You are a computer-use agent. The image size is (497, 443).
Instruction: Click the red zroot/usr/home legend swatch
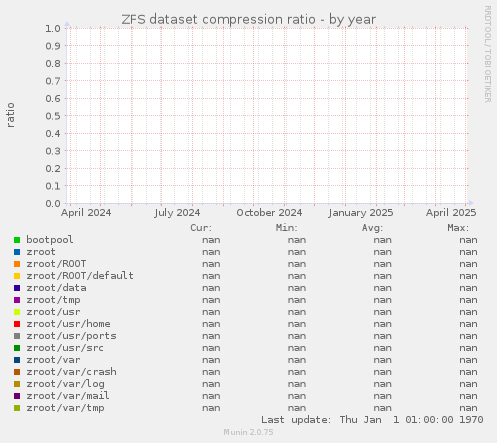(x=17, y=324)
